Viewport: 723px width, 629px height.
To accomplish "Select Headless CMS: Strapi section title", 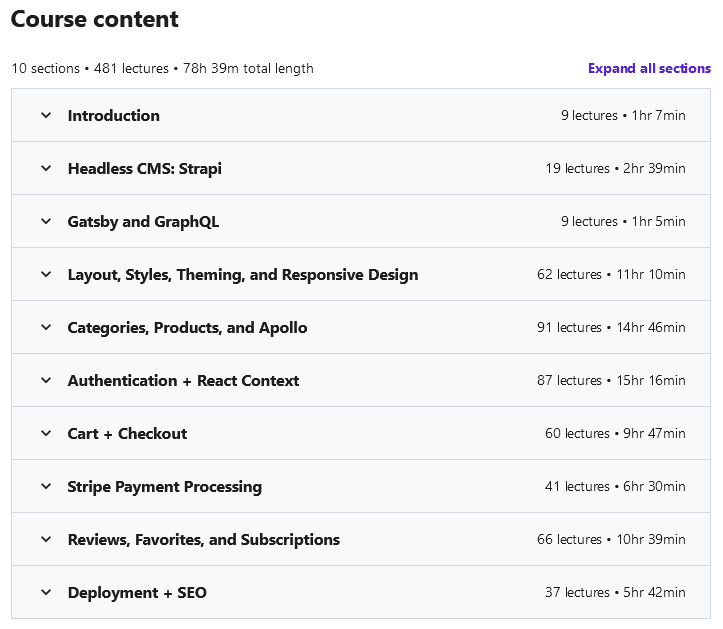I will click(144, 169).
